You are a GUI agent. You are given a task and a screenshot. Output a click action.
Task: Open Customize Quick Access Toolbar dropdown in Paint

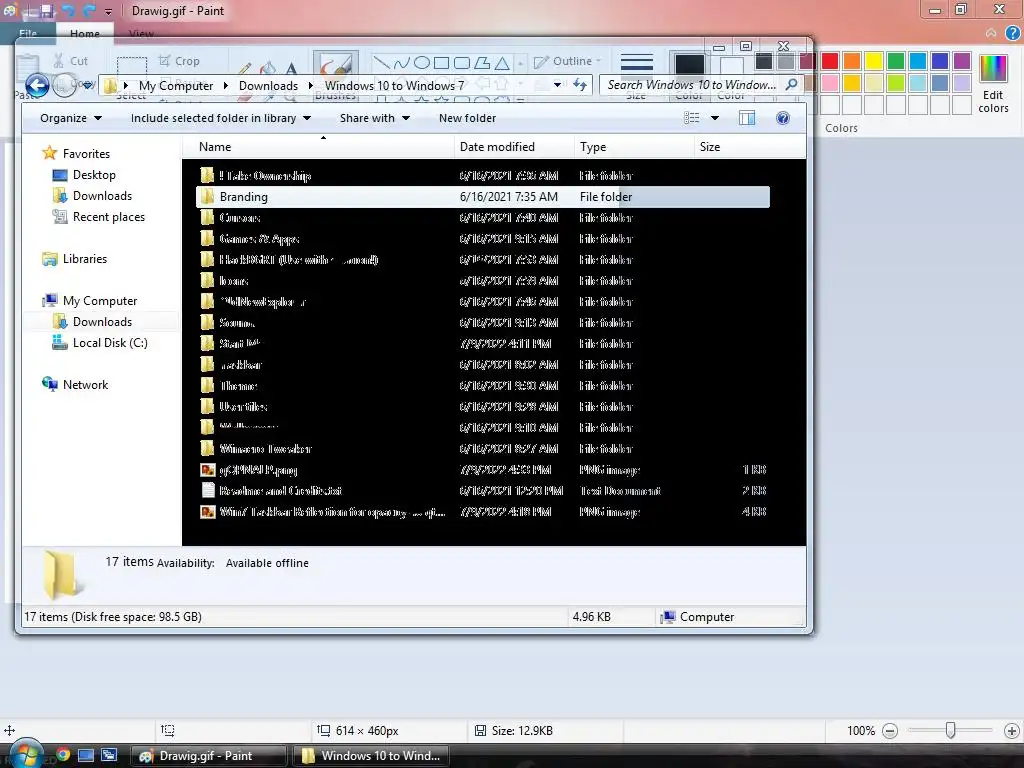tap(108, 11)
